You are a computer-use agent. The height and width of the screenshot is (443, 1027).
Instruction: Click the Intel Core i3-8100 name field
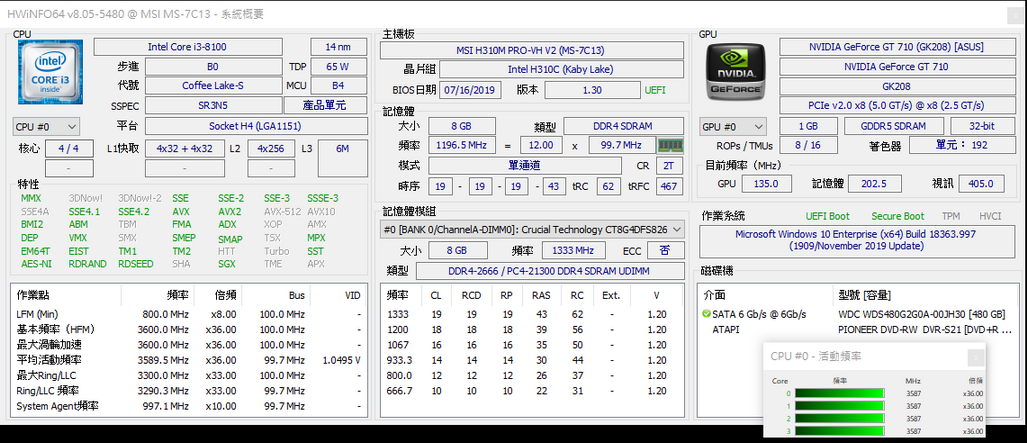(x=188, y=47)
